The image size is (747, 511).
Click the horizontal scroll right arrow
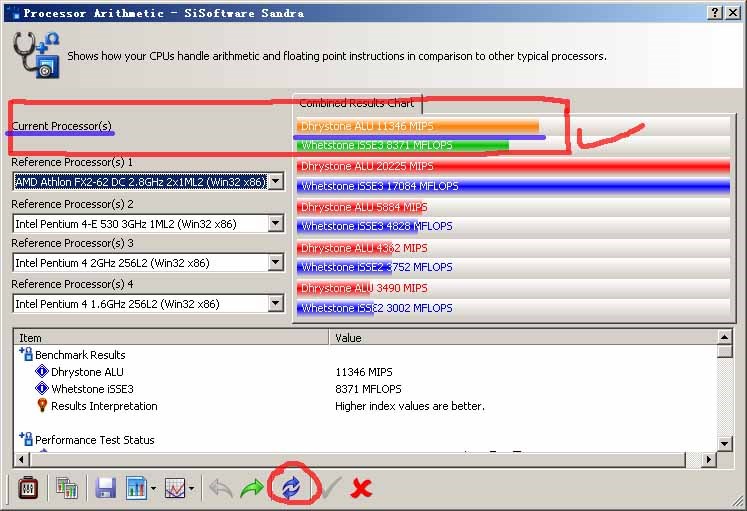click(x=709, y=460)
